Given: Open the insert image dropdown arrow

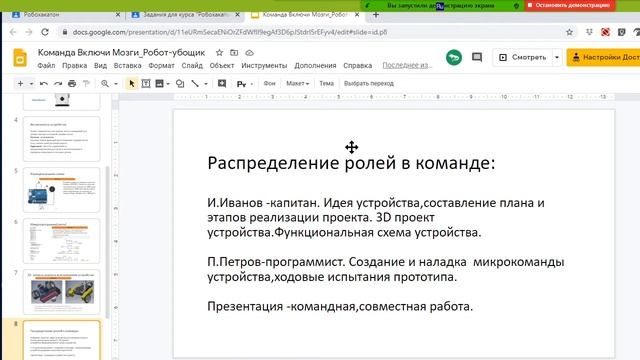Looking at the screenshot, I should [x=168, y=84].
